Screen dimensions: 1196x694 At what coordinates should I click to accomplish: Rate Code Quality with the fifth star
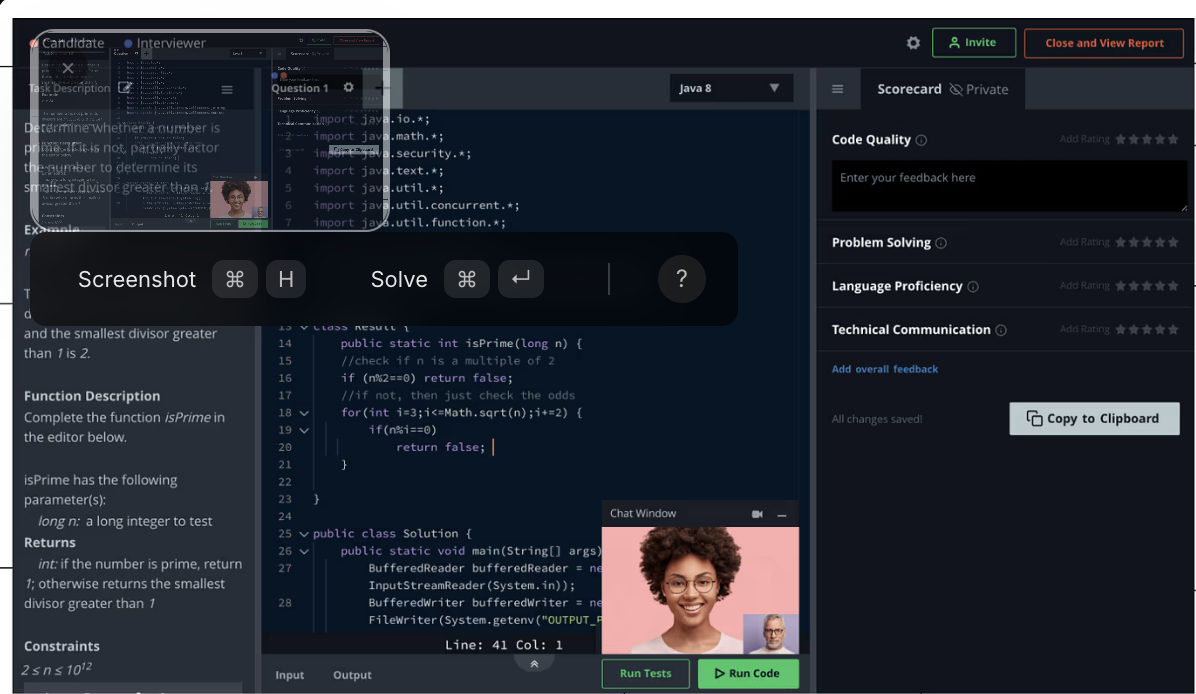[1173, 140]
